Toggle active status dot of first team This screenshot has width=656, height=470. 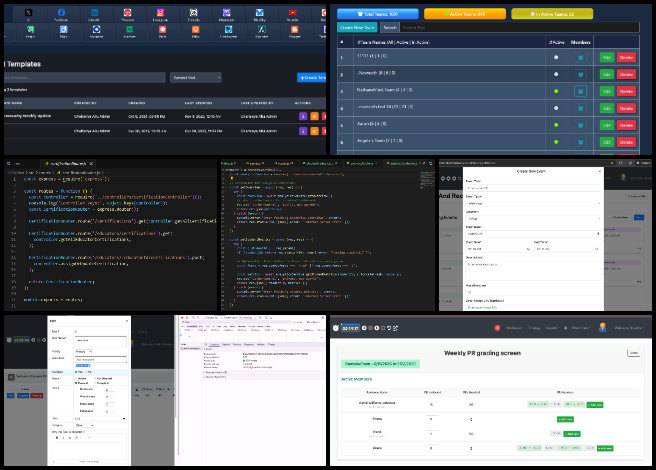click(555, 57)
